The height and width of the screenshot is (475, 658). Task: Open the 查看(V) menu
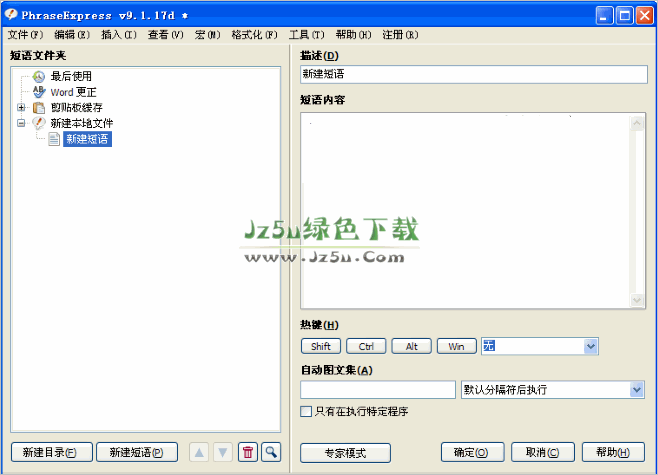(165, 35)
